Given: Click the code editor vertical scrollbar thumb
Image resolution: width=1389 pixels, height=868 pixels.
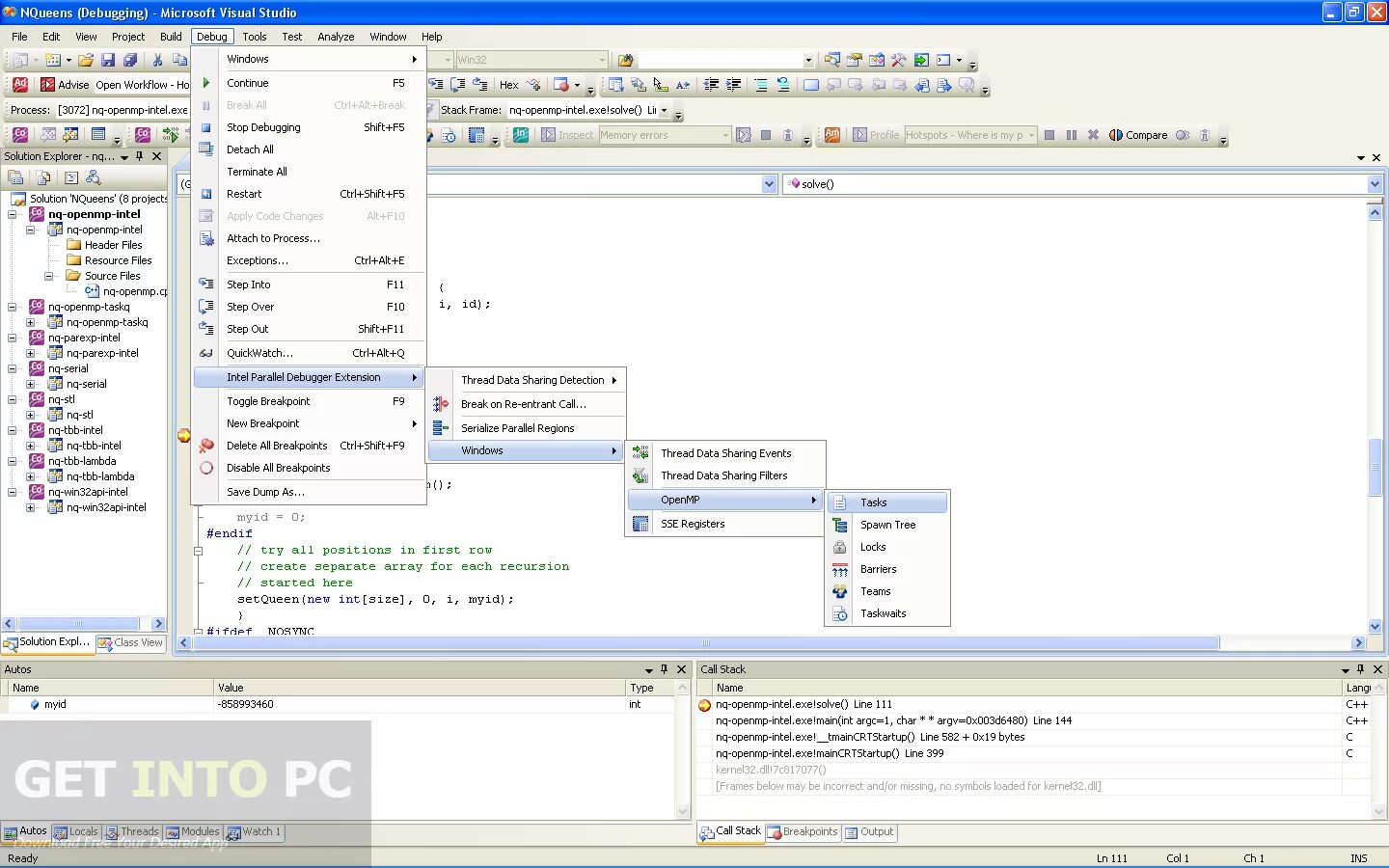Looking at the screenshot, I should [x=1375, y=468].
